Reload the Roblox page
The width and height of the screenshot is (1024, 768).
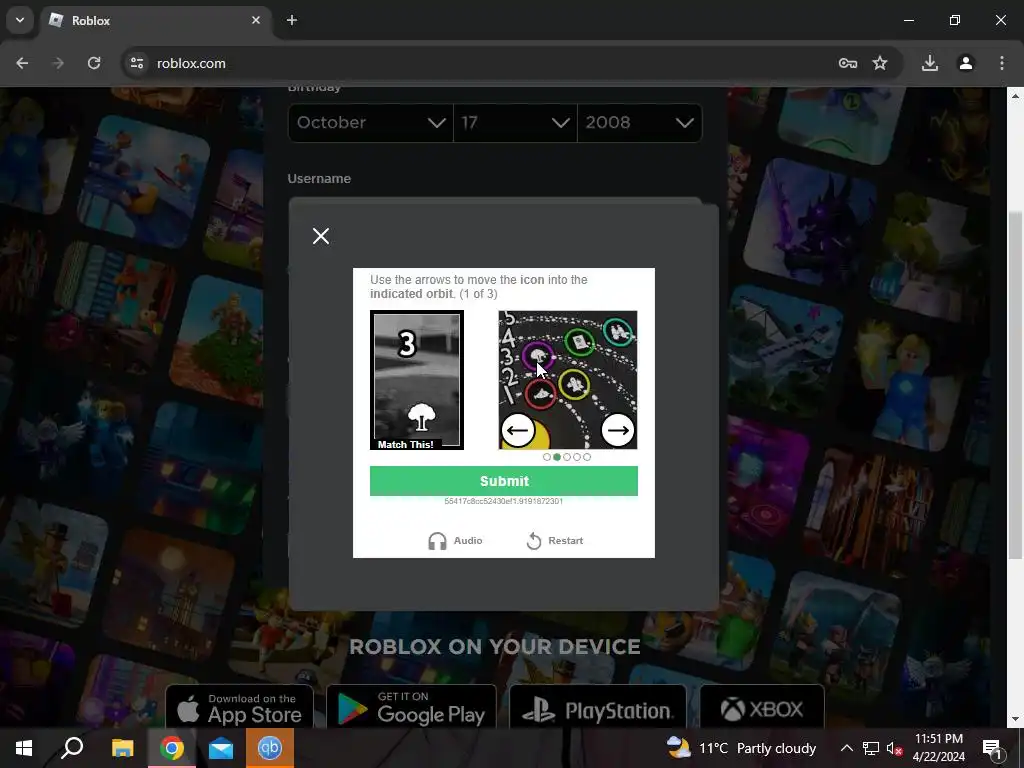click(x=94, y=63)
